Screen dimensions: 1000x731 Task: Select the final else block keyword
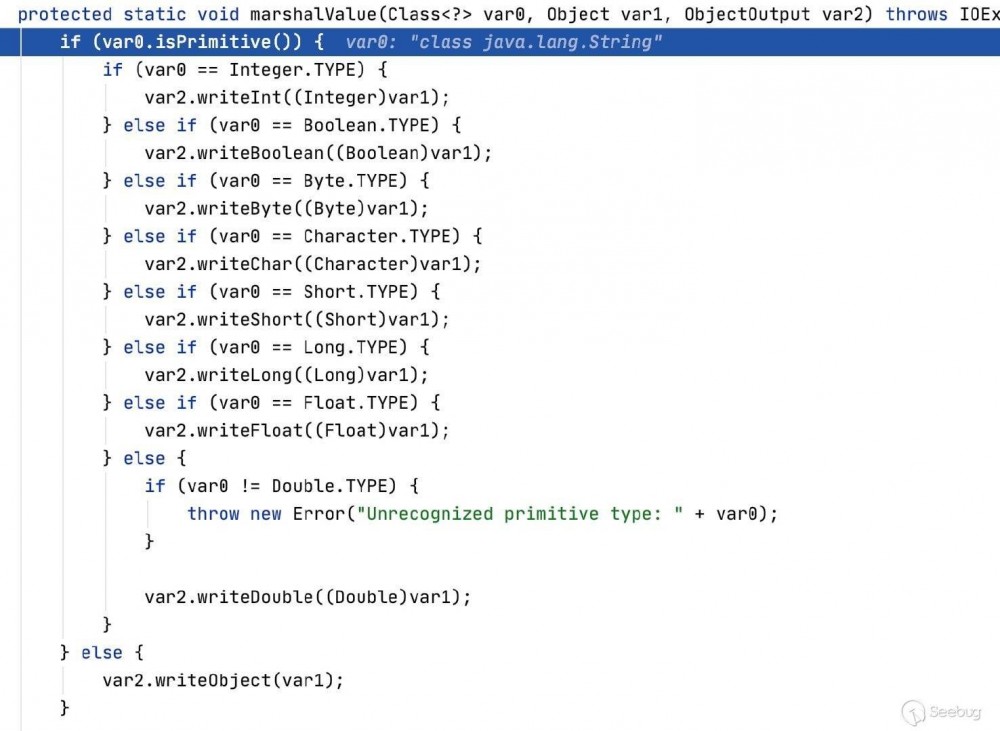coord(101,652)
